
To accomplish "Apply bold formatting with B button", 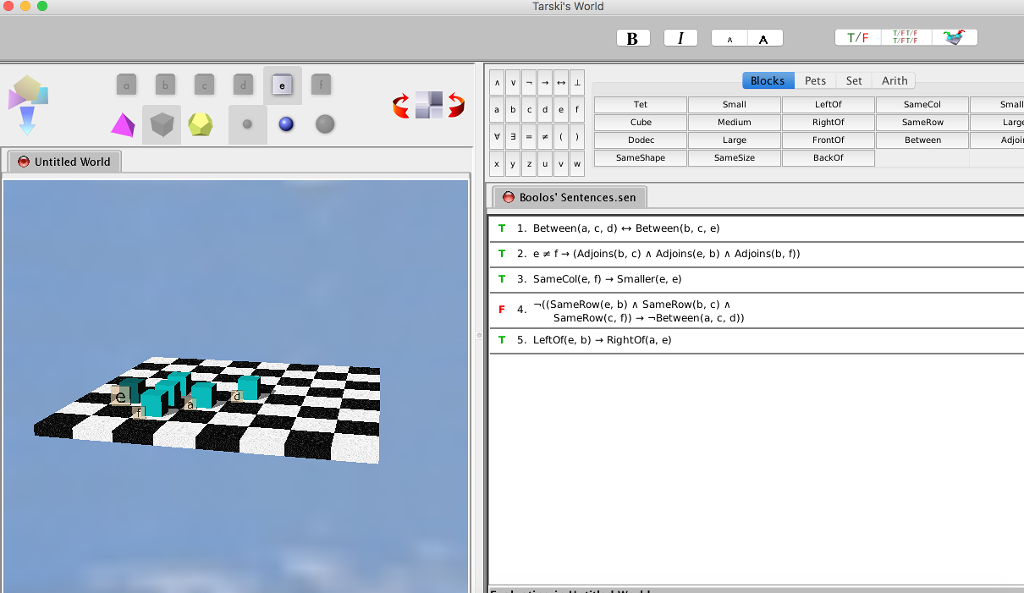I will pos(633,39).
